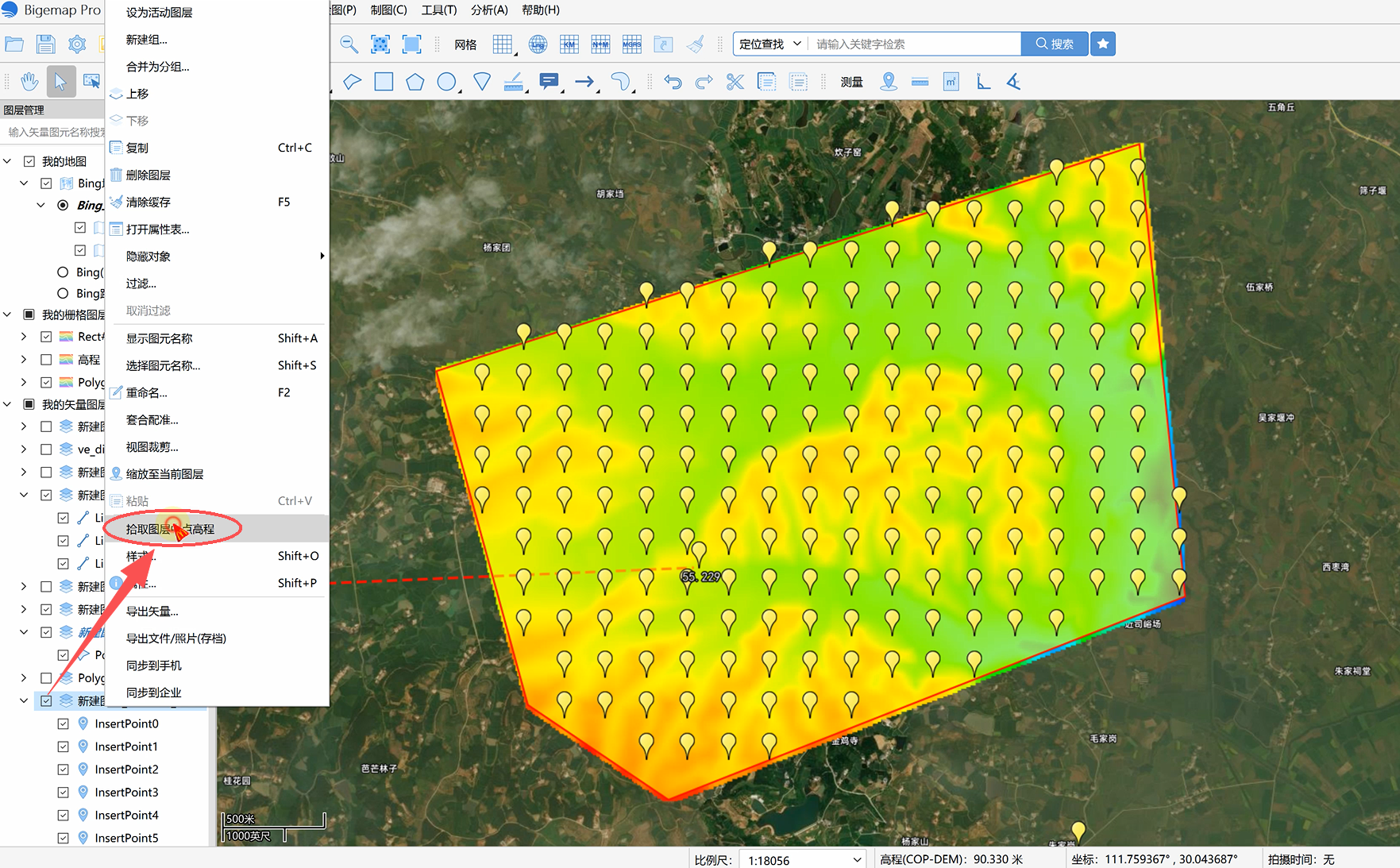This screenshot has width=1400, height=868.
Task: Enable the MGRS grid overlay icon
Action: 632,44
